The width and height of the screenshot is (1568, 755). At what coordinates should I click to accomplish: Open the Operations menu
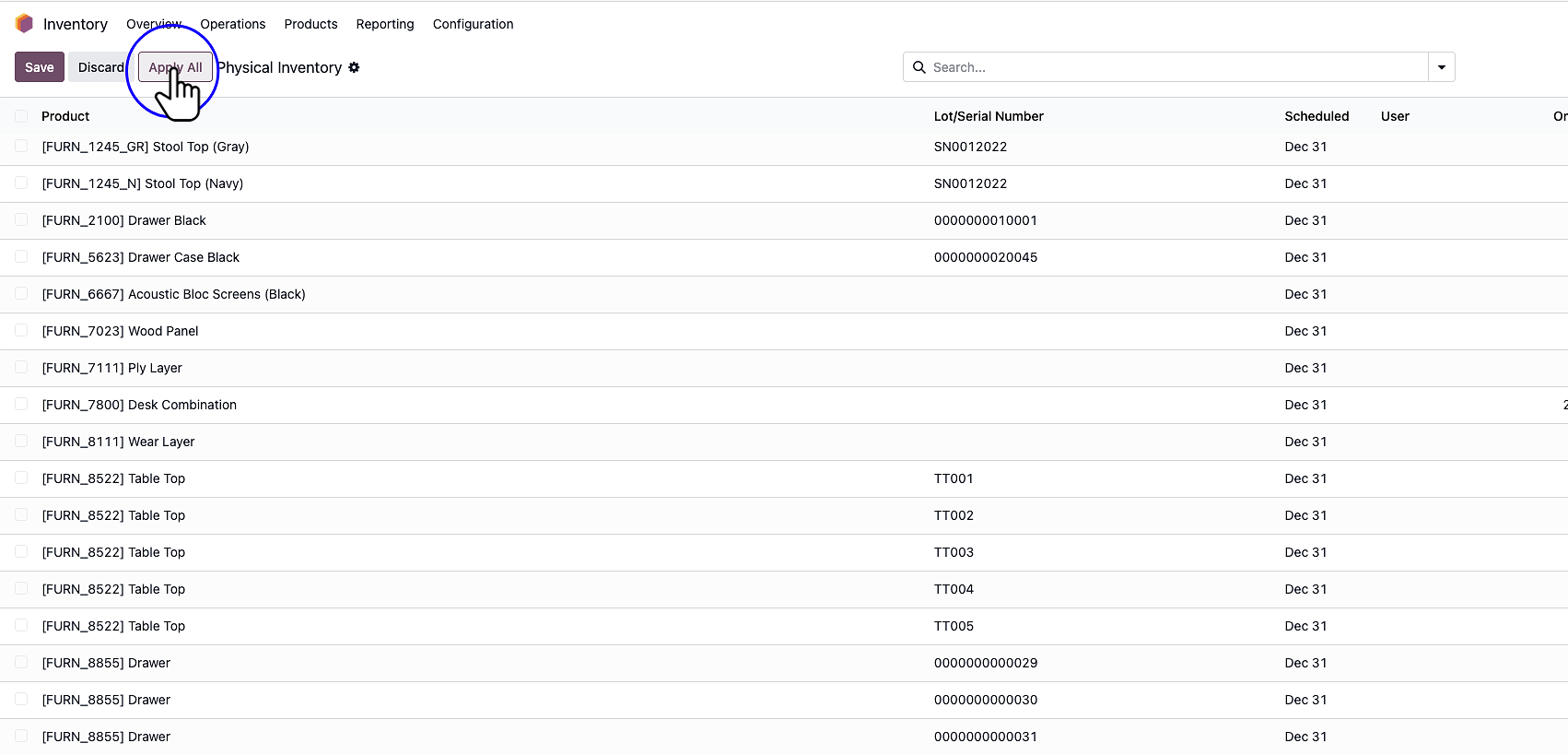tap(232, 24)
